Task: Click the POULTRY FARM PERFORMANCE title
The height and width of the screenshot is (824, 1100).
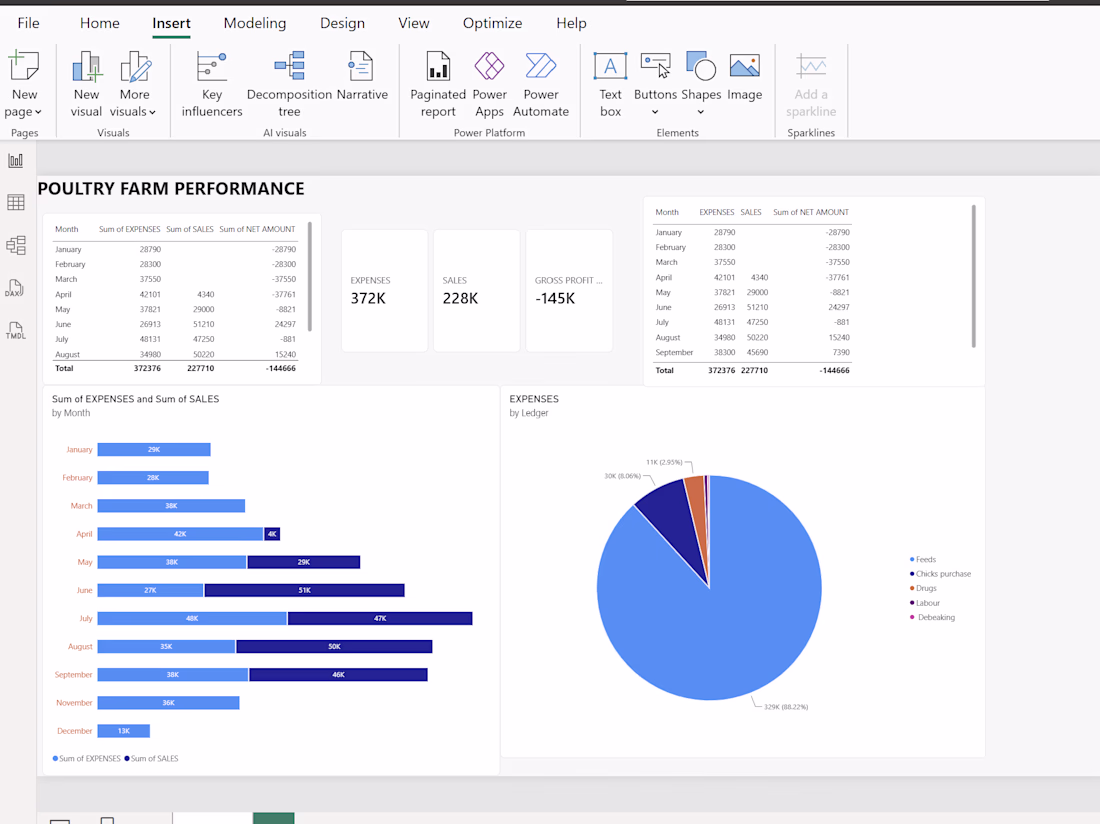Action: coord(171,189)
